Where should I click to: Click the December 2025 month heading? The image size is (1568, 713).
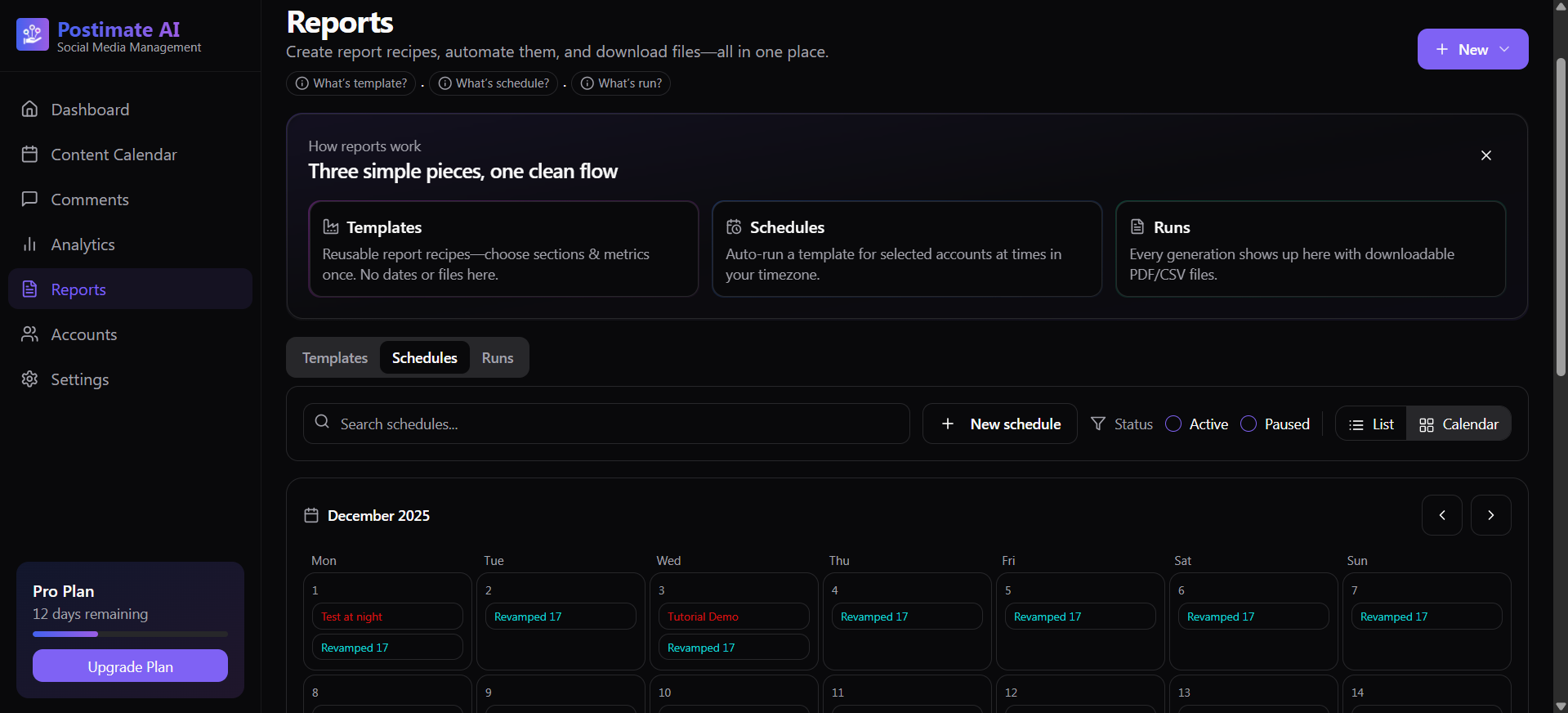pos(378,515)
